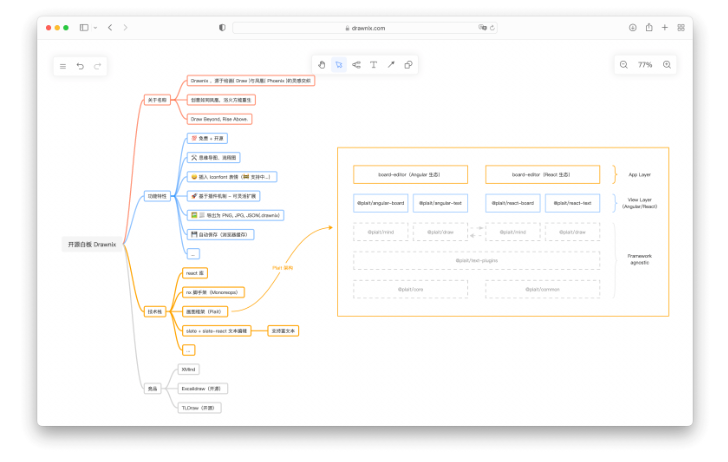This screenshot has height=462, width=728.
Task: Choose the Mind map tool
Action: (356, 65)
